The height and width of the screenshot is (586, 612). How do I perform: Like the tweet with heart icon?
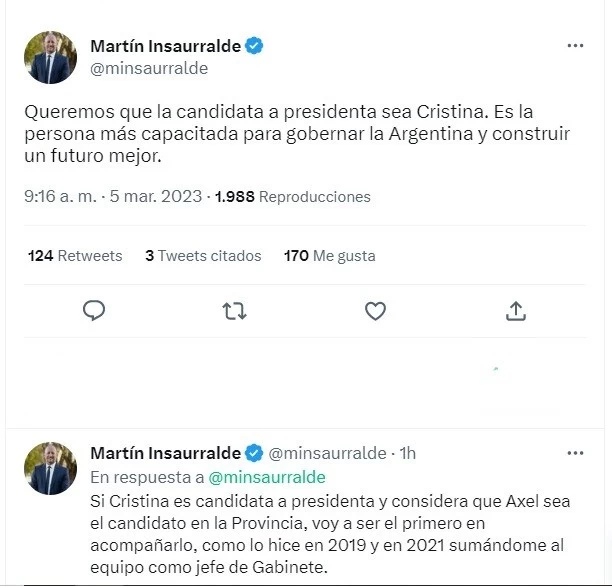pyautogui.click(x=375, y=311)
